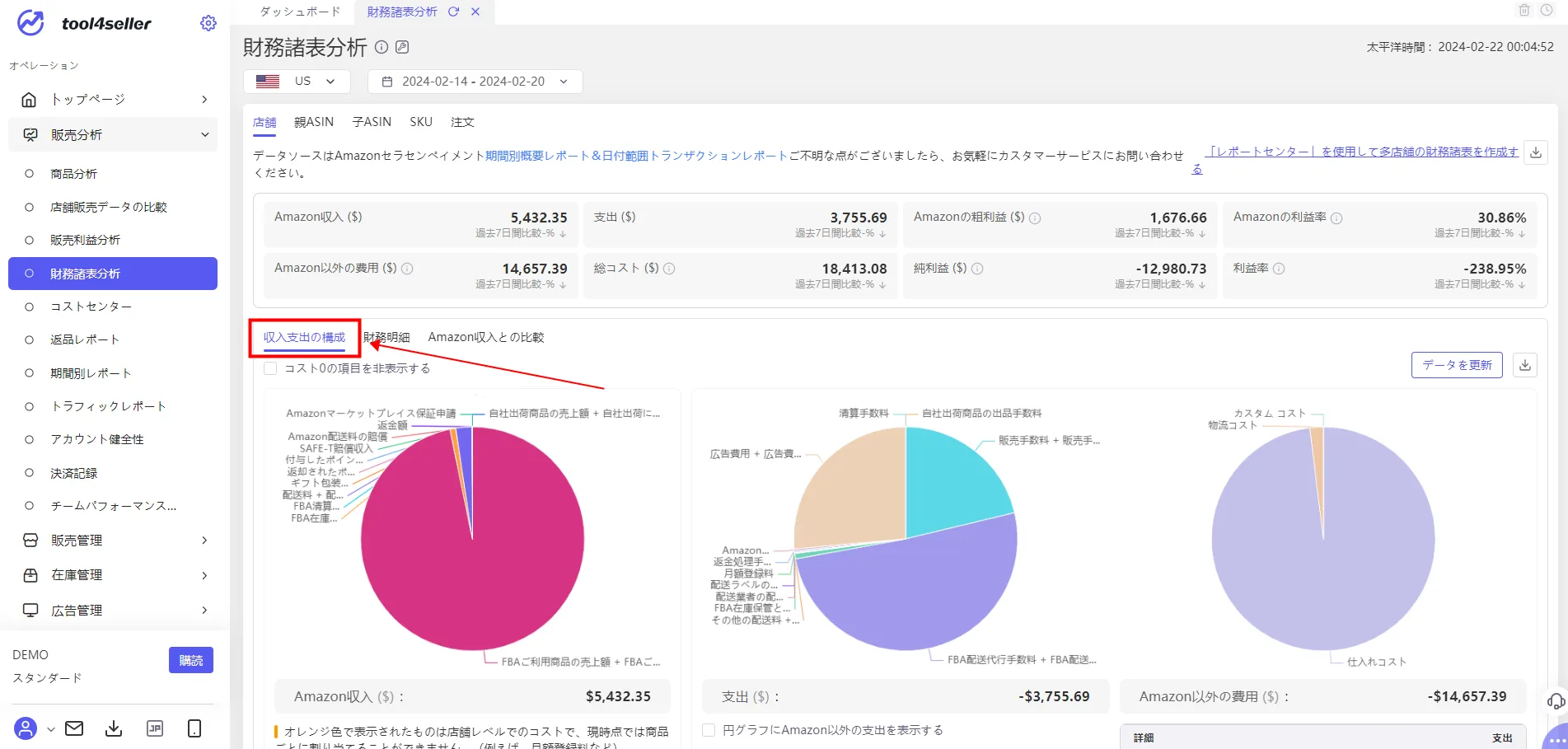Open 販売利益分析 in sidebar

point(86,240)
